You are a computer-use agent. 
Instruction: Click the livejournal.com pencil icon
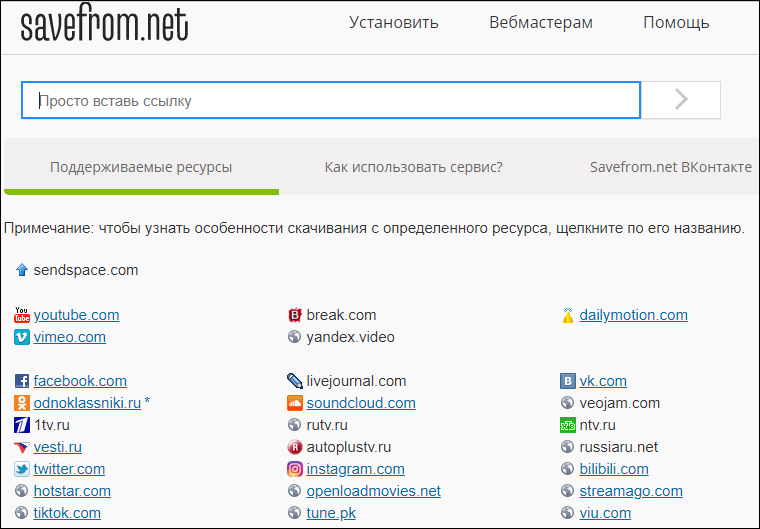(295, 381)
